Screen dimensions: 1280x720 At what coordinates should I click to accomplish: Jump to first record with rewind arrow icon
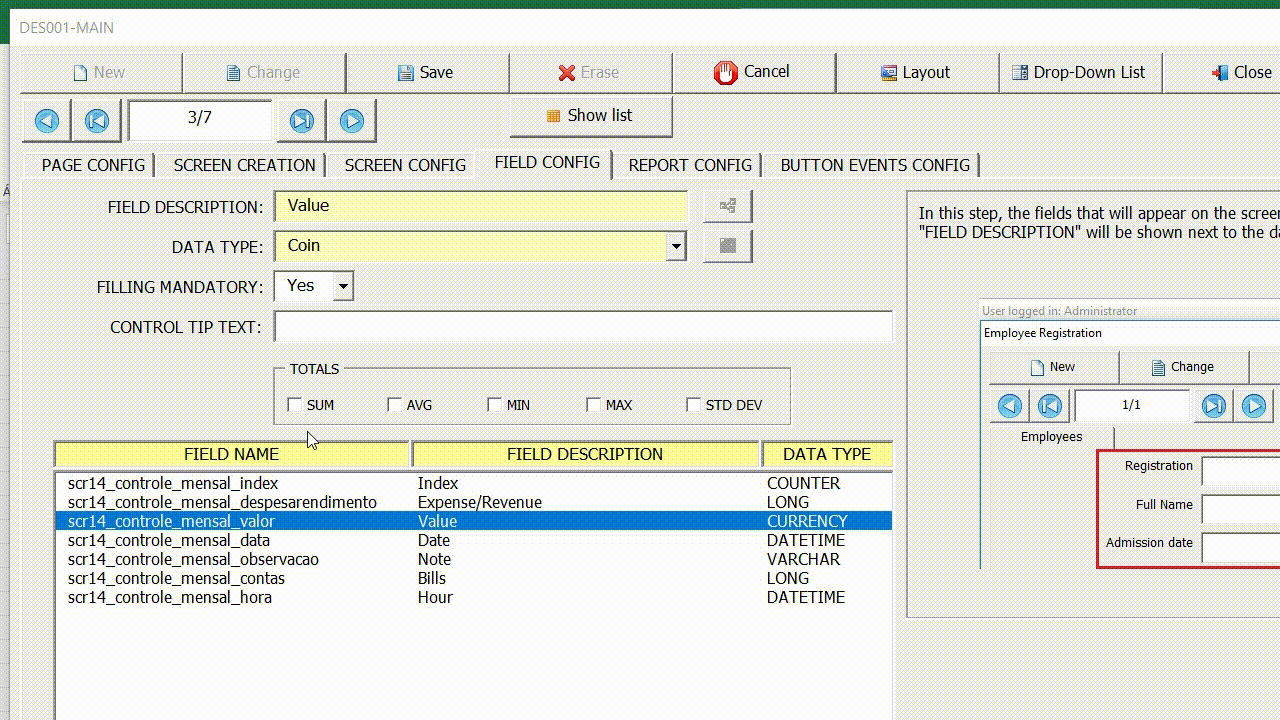point(96,120)
